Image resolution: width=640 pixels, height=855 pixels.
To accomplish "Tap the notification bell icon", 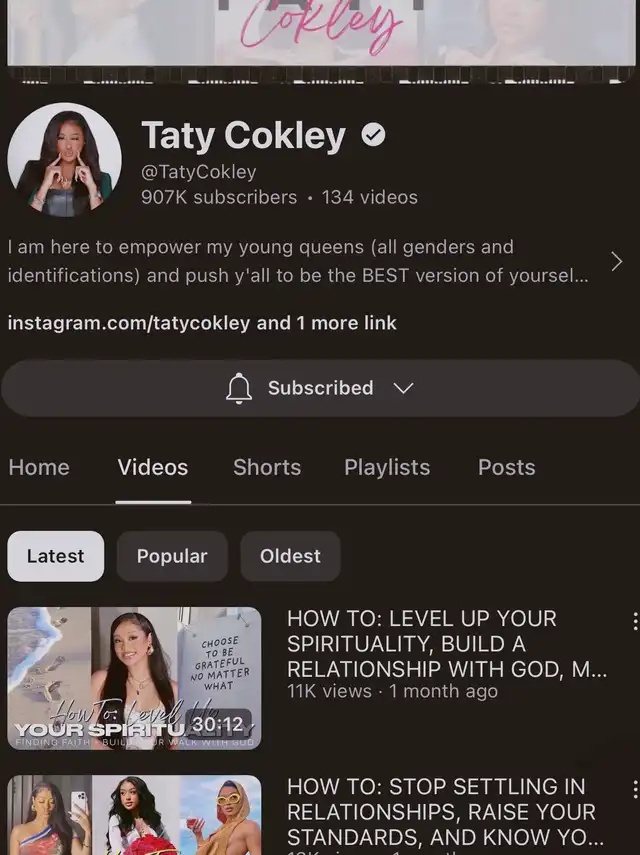I will click(x=239, y=388).
